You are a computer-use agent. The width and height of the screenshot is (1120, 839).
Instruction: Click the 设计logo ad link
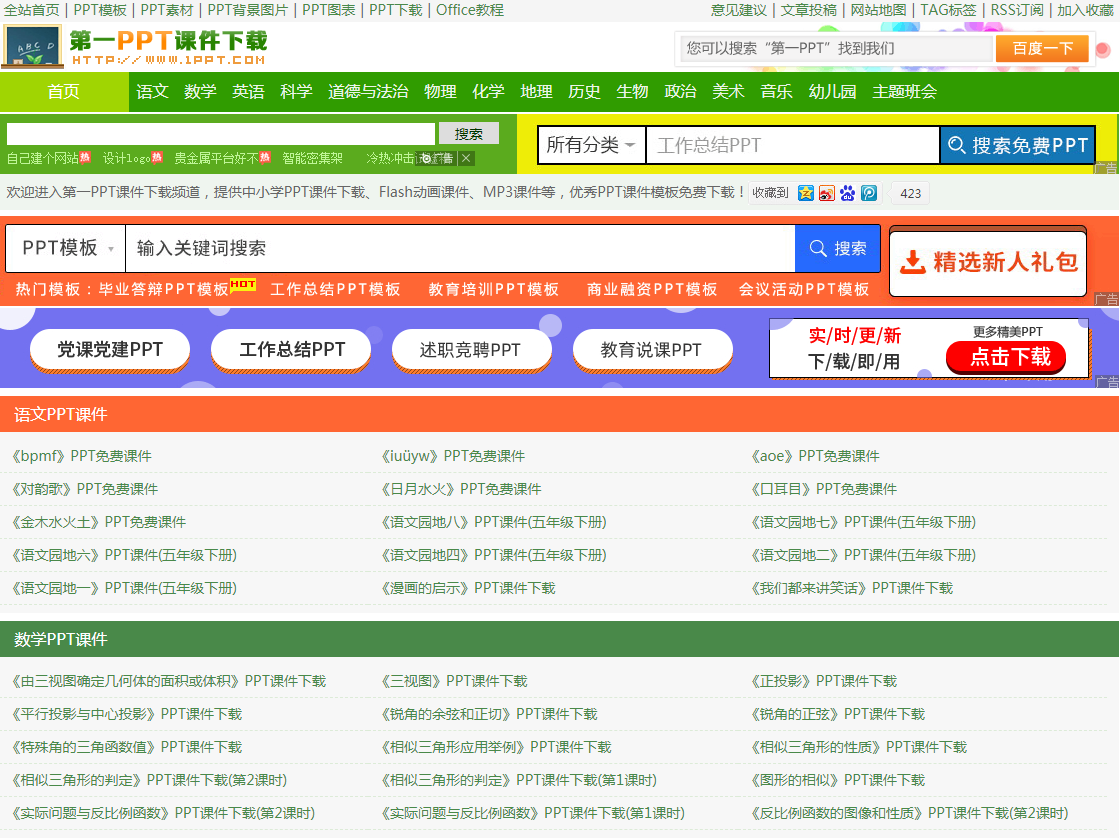pos(126,159)
